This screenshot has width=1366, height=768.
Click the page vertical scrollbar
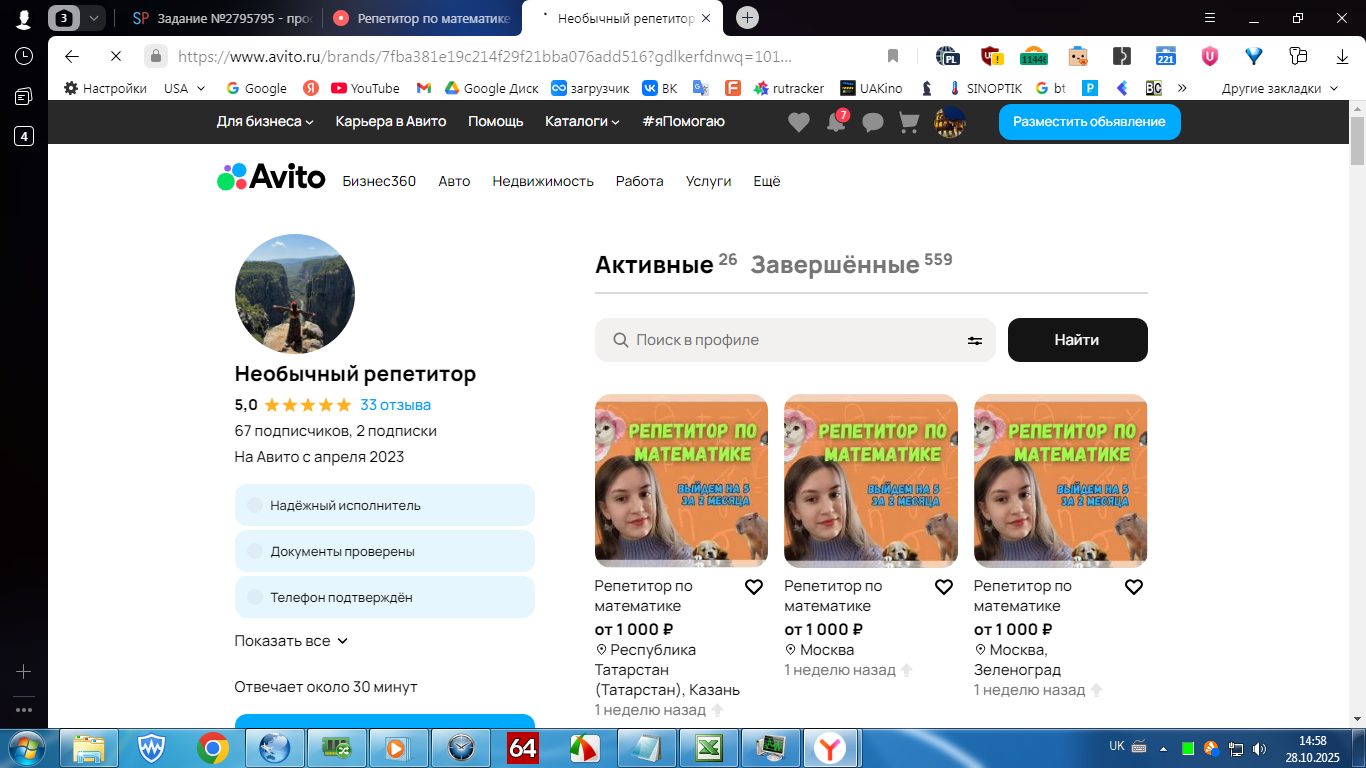pos(1357,140)
